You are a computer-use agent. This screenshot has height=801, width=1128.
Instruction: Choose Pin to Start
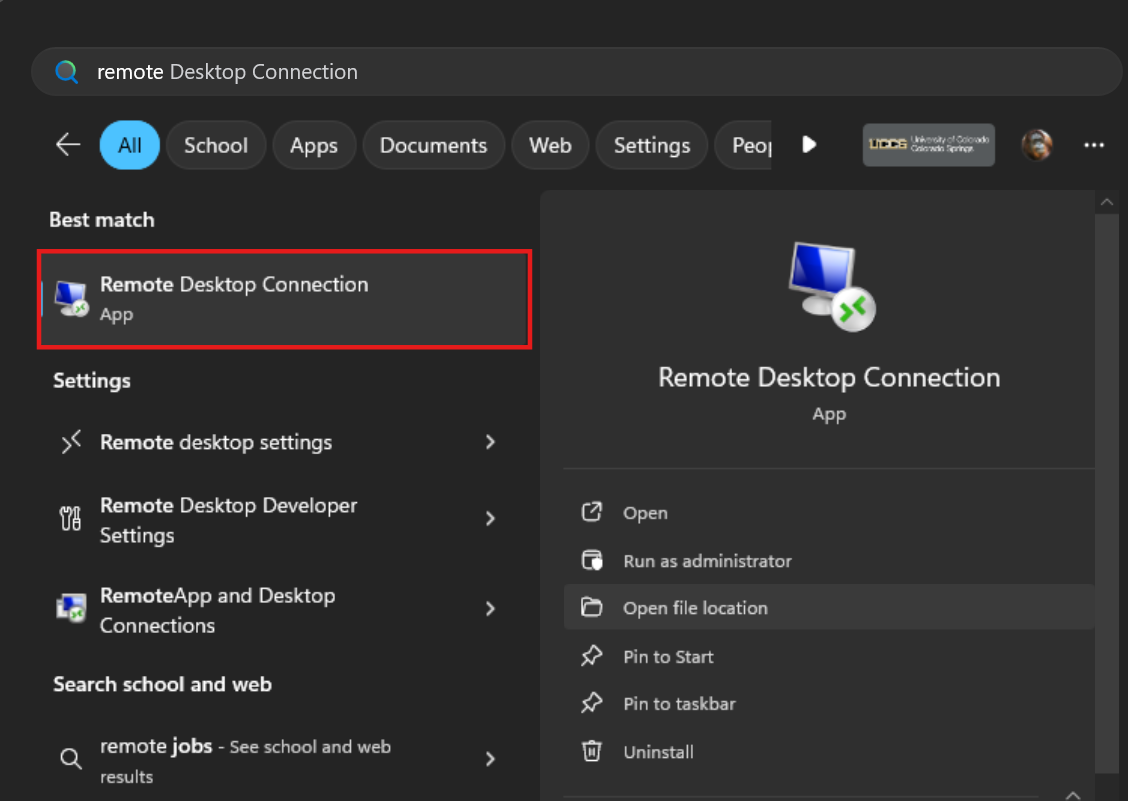(x=829, y=656)
